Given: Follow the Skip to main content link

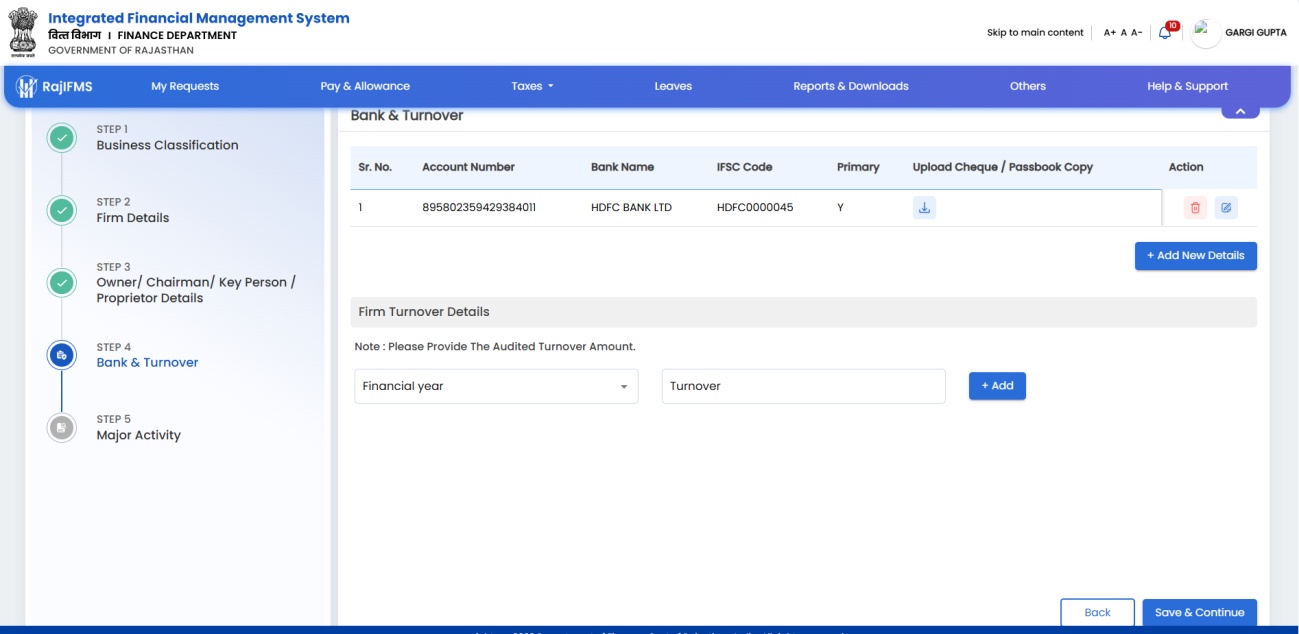Looking at the screenshot, I should pos(1035,33).
